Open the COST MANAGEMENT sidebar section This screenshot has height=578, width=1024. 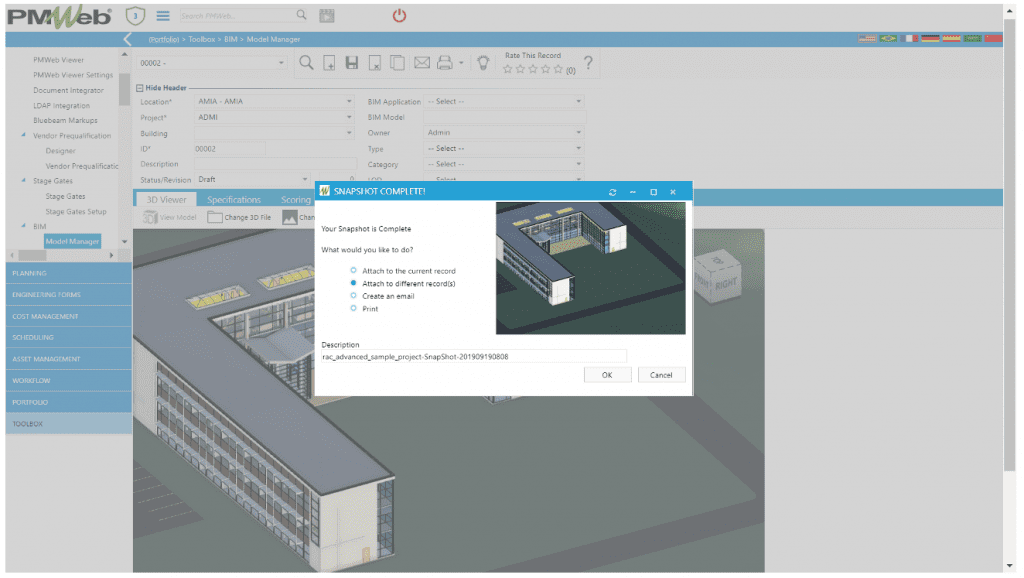click(x=69, y=316)
